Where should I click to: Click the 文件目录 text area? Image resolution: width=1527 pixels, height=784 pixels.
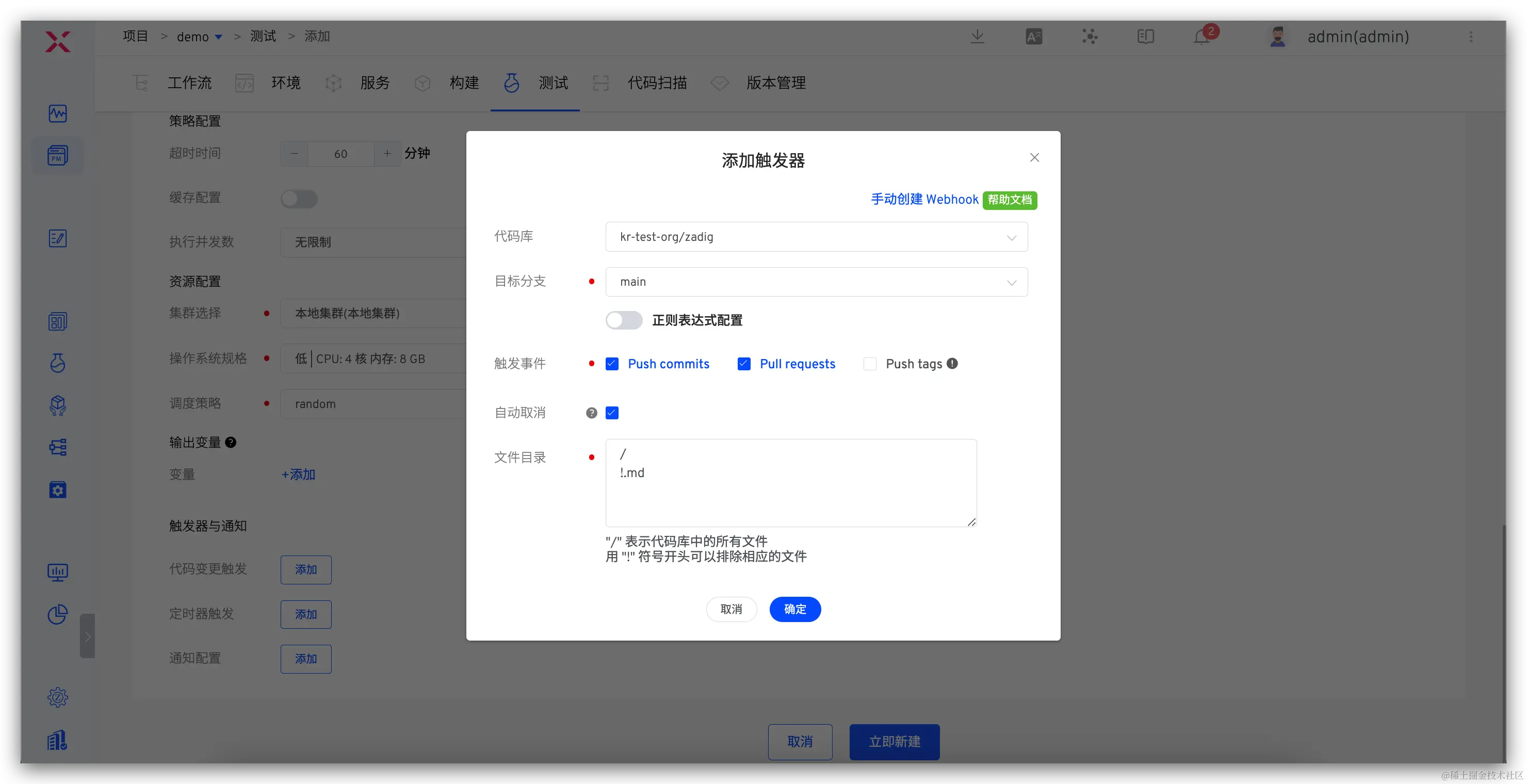click(x=791, y=483)
